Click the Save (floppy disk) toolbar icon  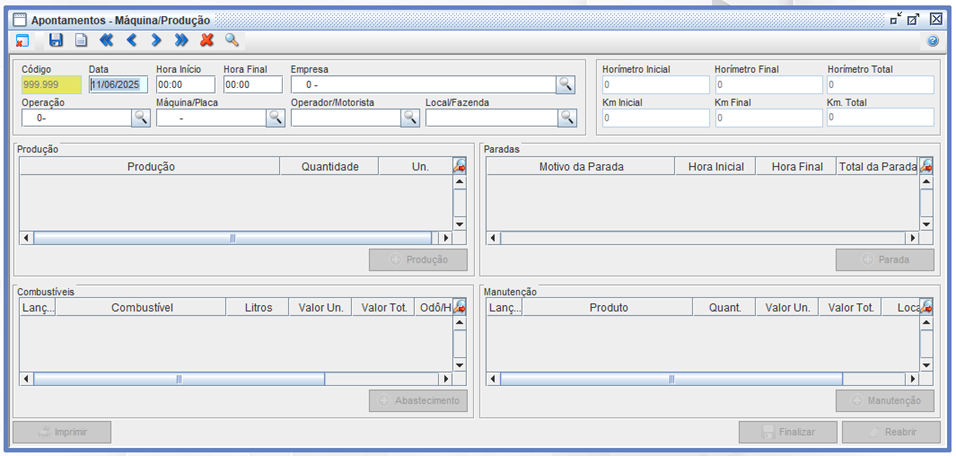56,40
